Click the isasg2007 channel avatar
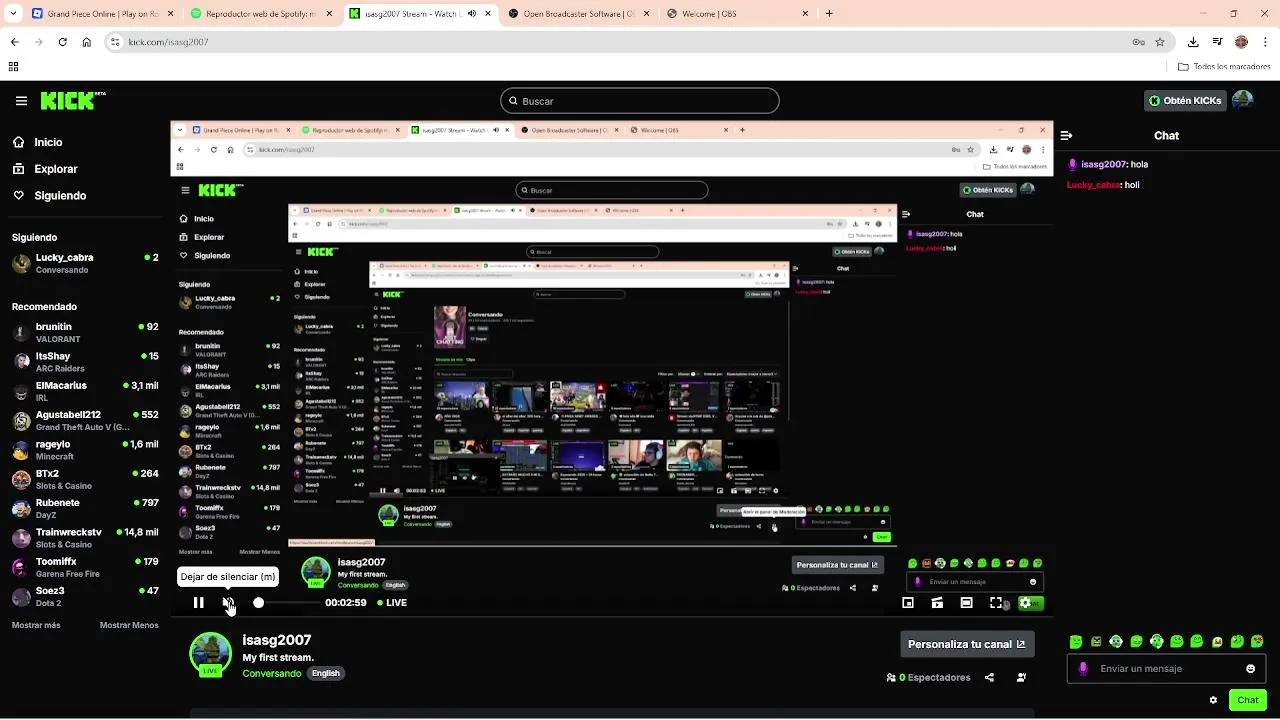Viewport: 1280px width, 720px height. (x=210, y=653)
